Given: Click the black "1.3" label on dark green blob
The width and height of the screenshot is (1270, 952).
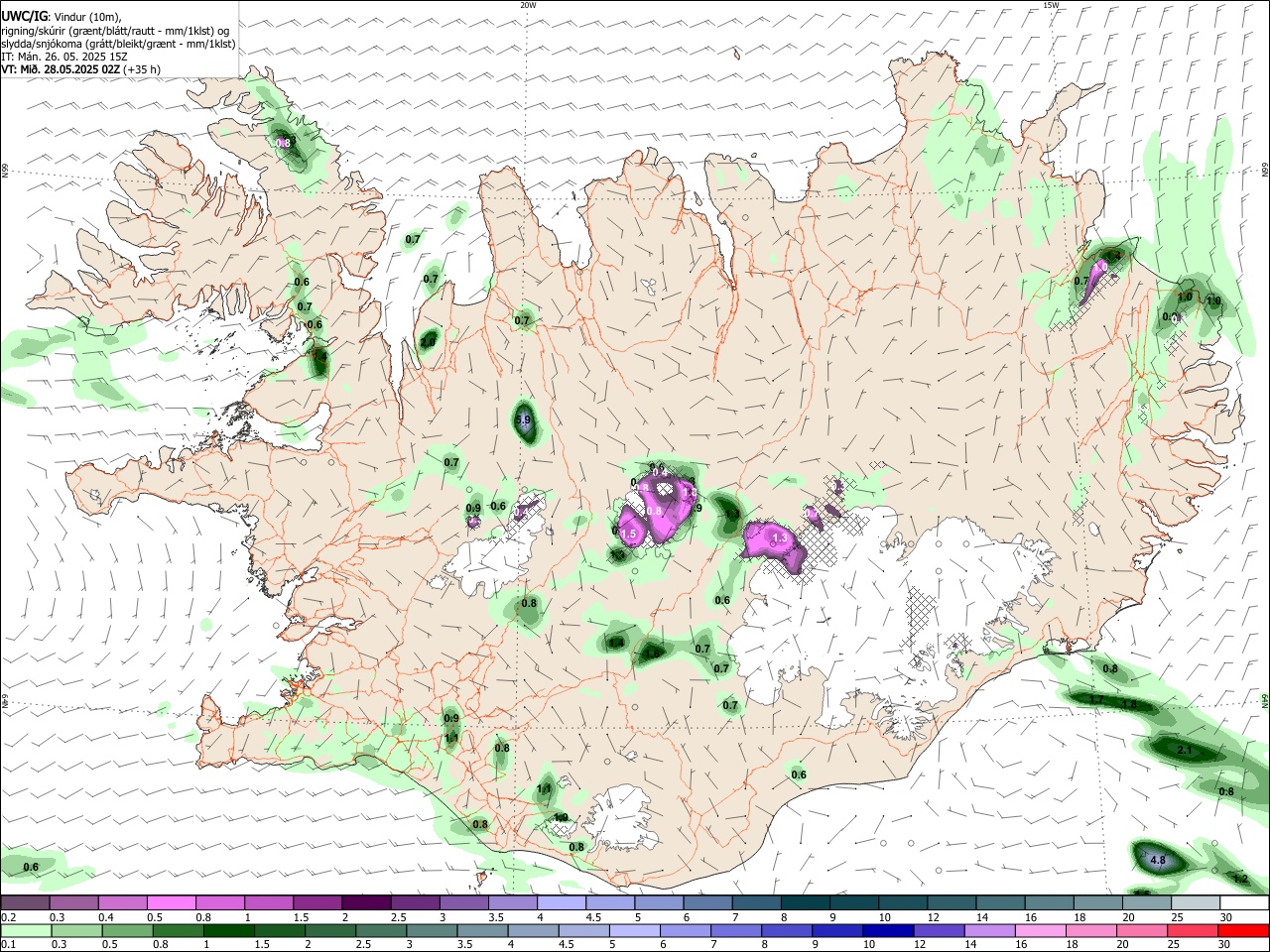Looking at the screenshot, I should (730, 514).
